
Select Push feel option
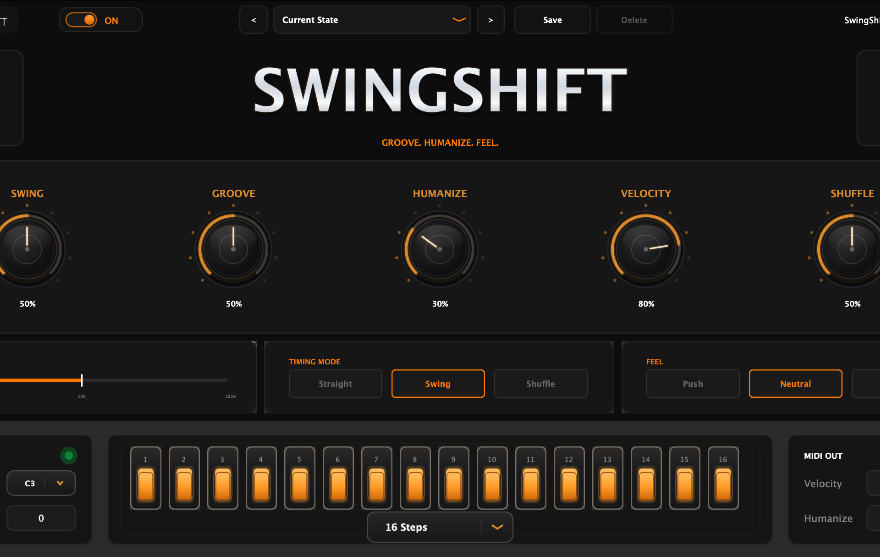point(693,383)
